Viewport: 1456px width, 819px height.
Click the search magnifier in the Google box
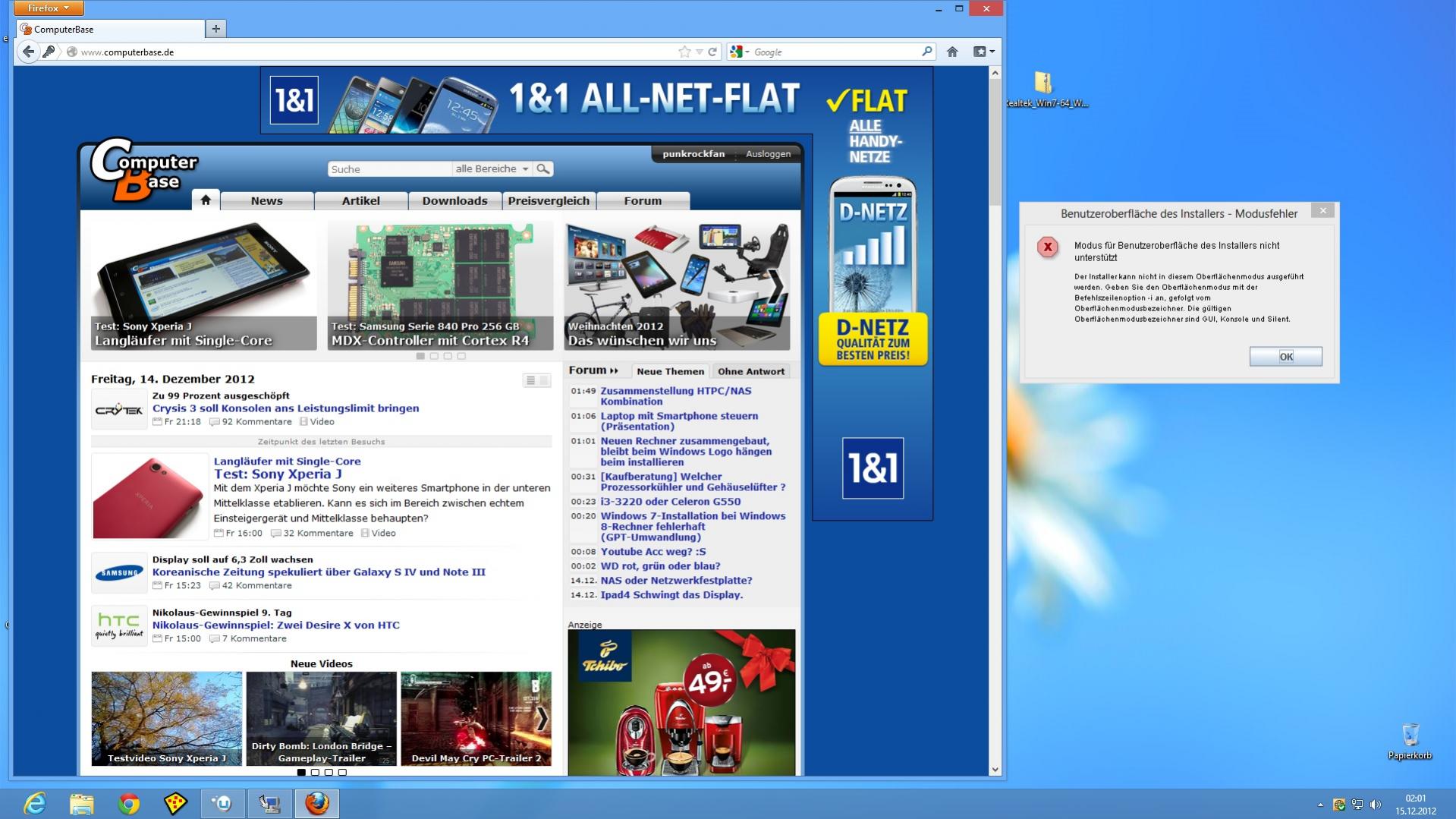click(926, 52)
